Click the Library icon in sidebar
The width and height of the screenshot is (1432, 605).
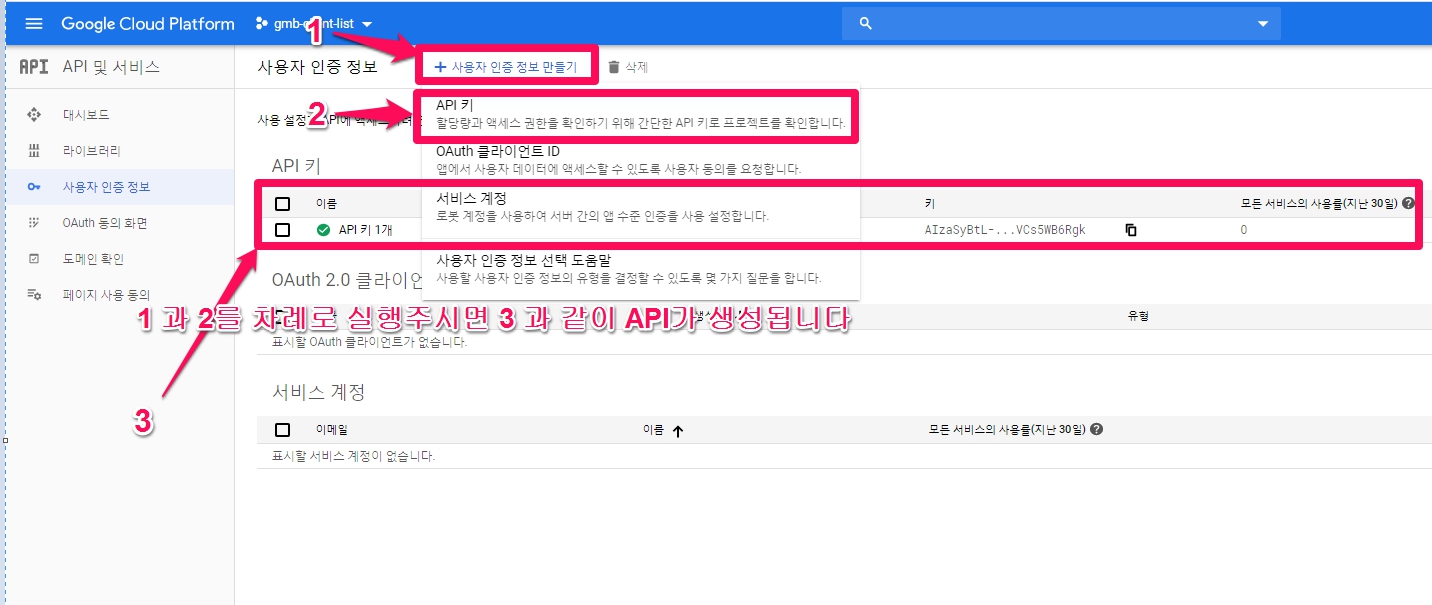34,151
